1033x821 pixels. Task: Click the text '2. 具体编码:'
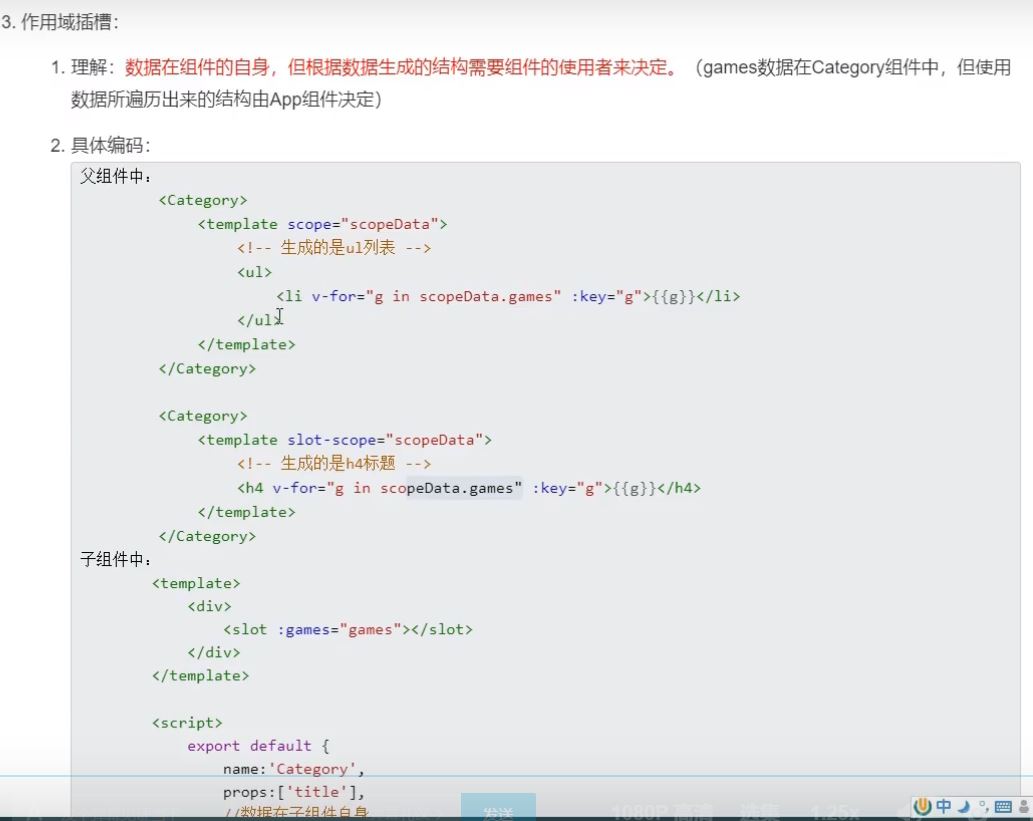(x=101, y=145)
